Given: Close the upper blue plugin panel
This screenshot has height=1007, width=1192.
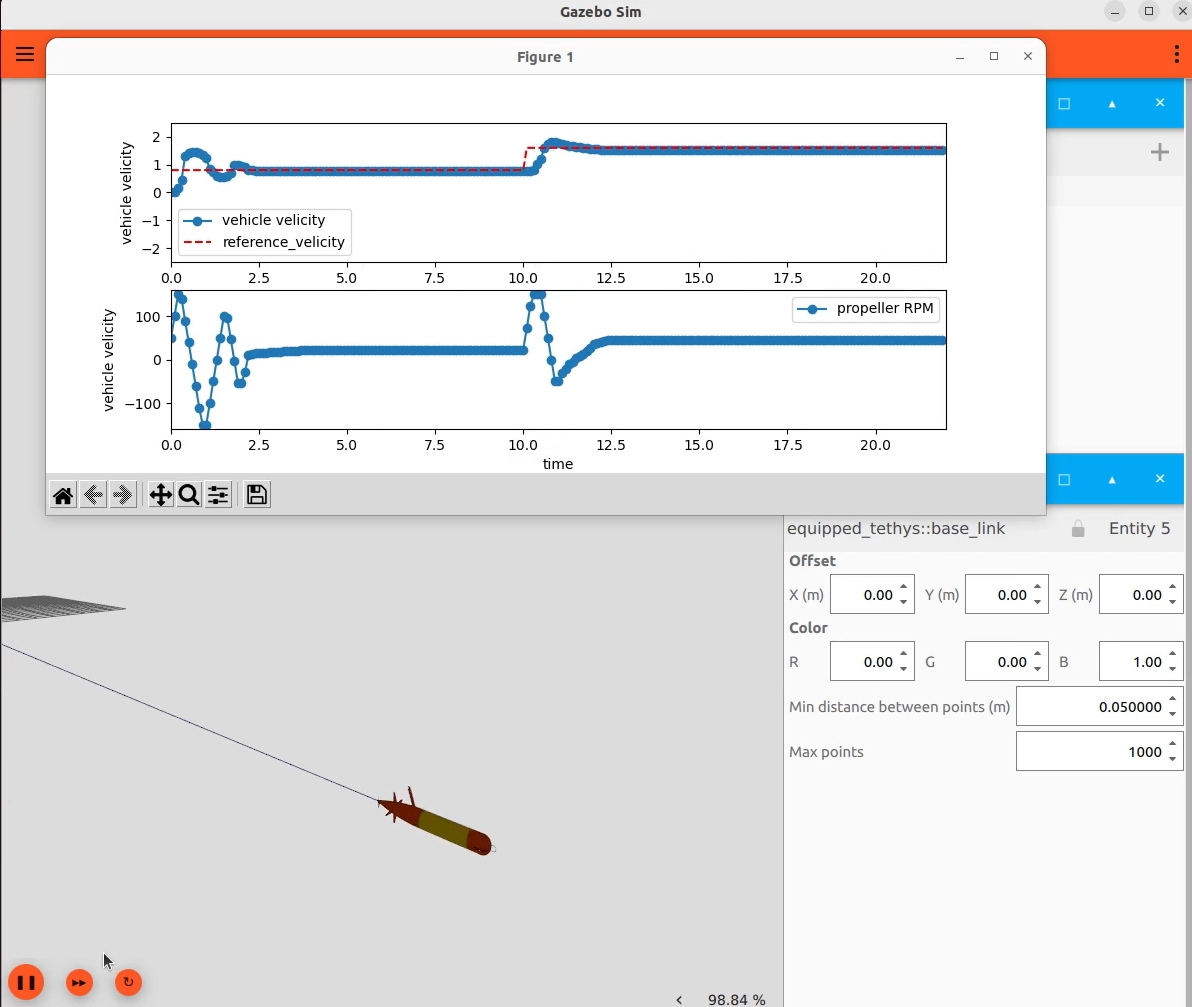Looking at the screenshot, I should tap(1159, 103).
